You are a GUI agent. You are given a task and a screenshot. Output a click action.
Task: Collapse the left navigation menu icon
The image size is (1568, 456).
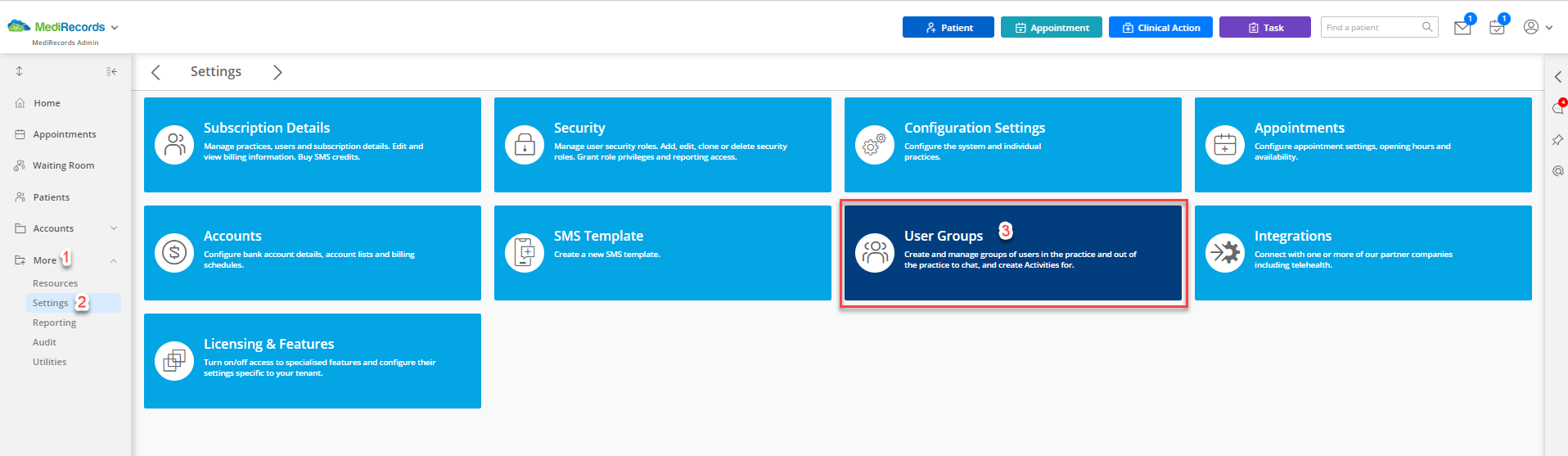[x=112, y=72]
